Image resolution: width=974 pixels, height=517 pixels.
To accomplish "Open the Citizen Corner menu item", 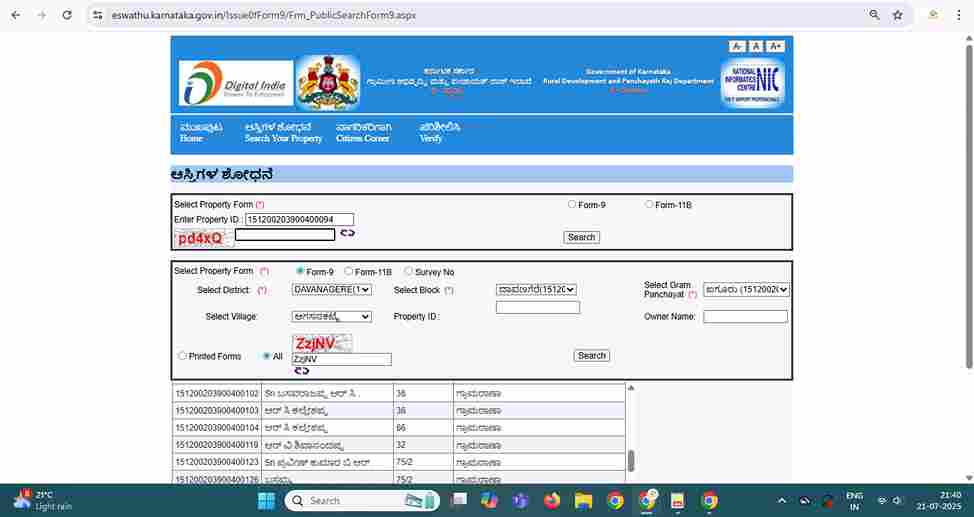I will (363, 133).
